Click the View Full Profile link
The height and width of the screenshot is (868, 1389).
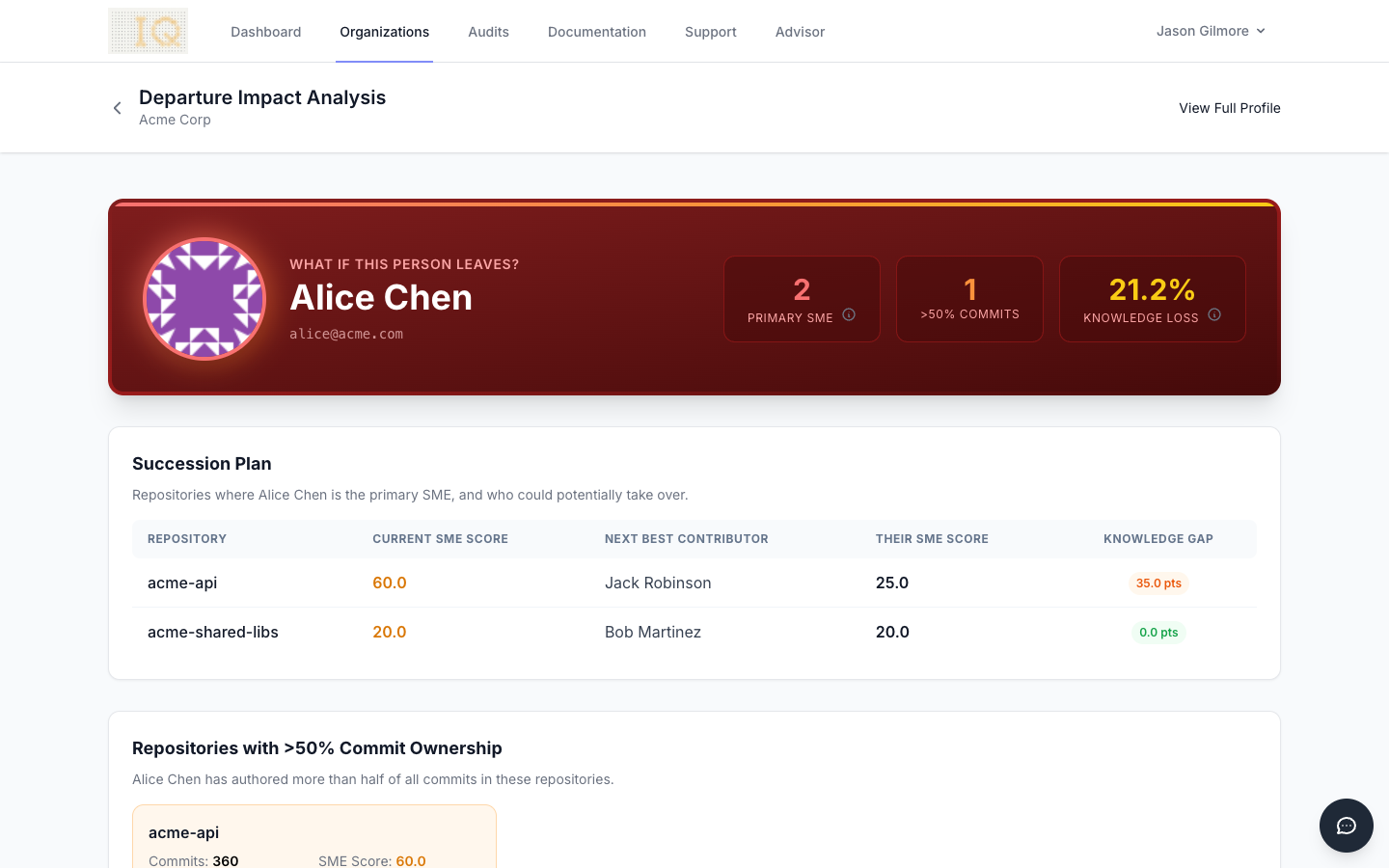pyautogui.click(x=1229, y=108)
